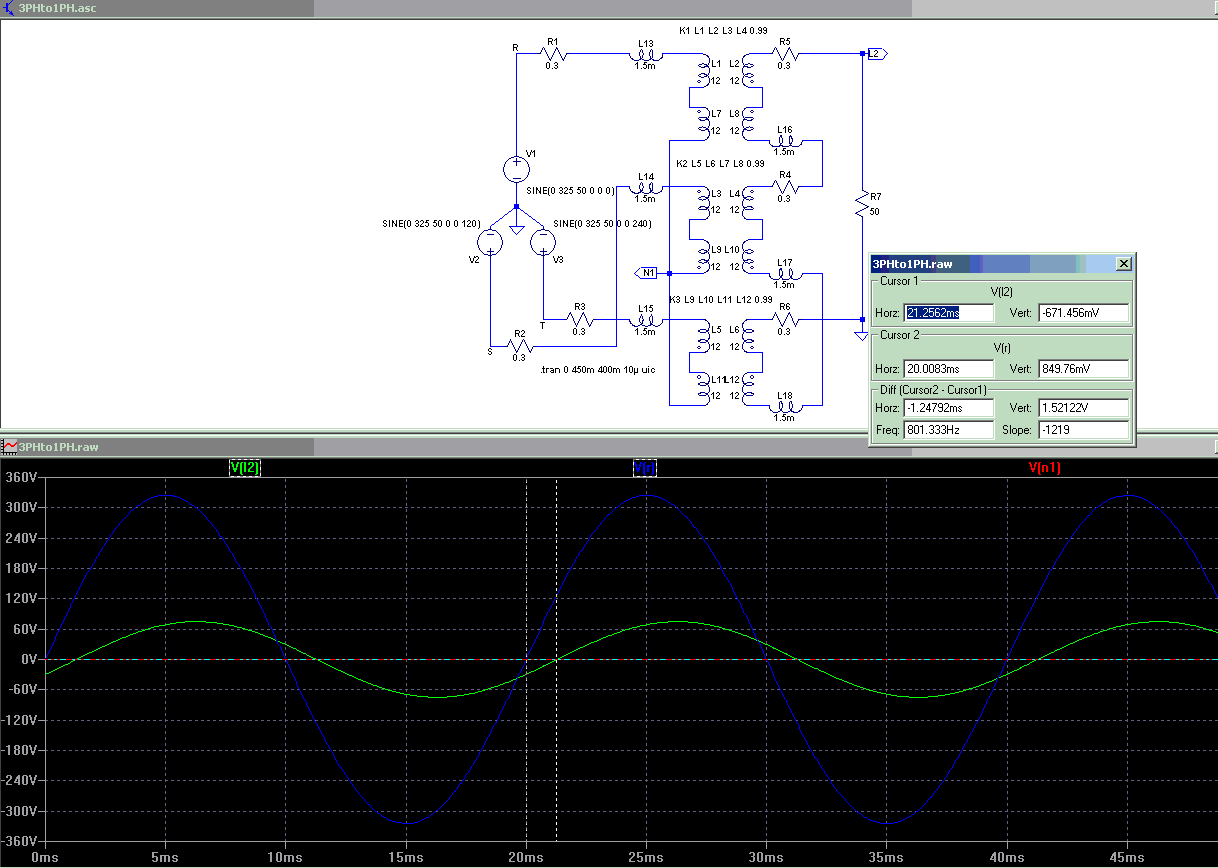This screenshot has height=868, width=1218.
Task: Click the .tran simulation directive text
Action: pyautogui.click(x=597, y=369)
